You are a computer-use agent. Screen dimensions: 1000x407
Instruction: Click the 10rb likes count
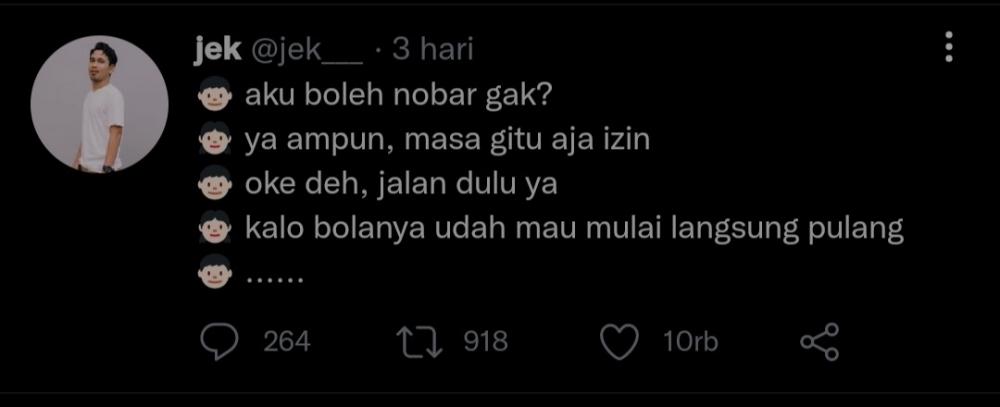coord(691,343)
